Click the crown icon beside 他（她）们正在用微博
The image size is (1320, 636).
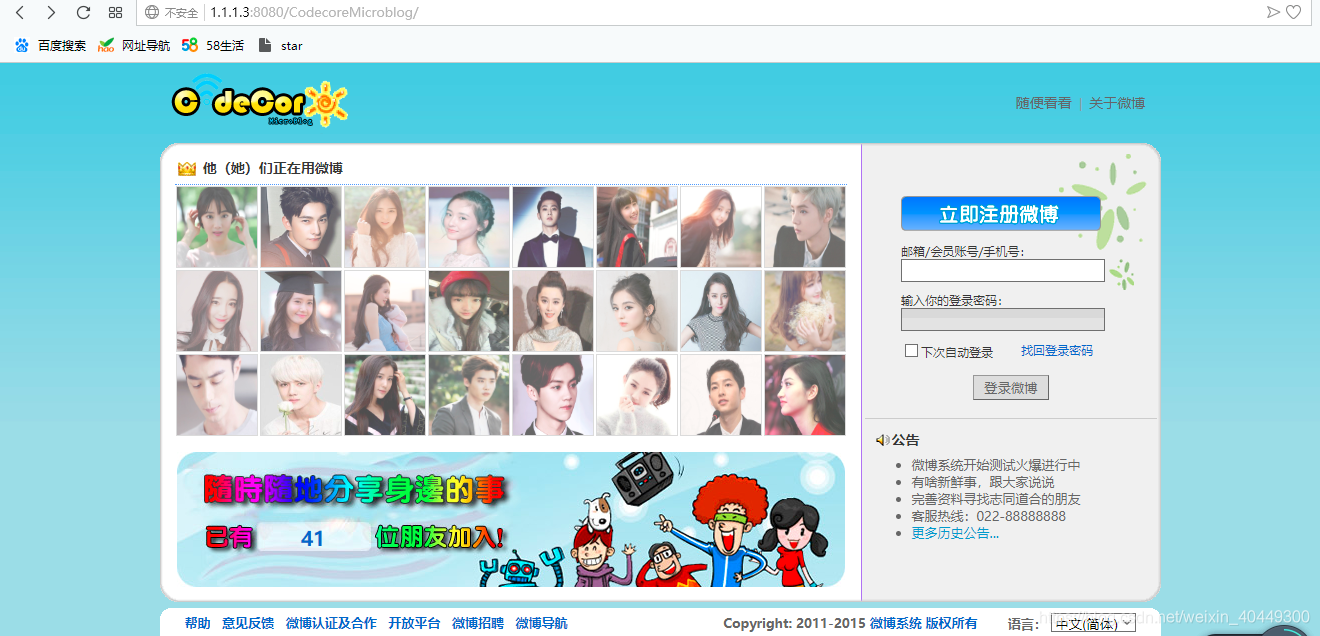pos(186,168)
